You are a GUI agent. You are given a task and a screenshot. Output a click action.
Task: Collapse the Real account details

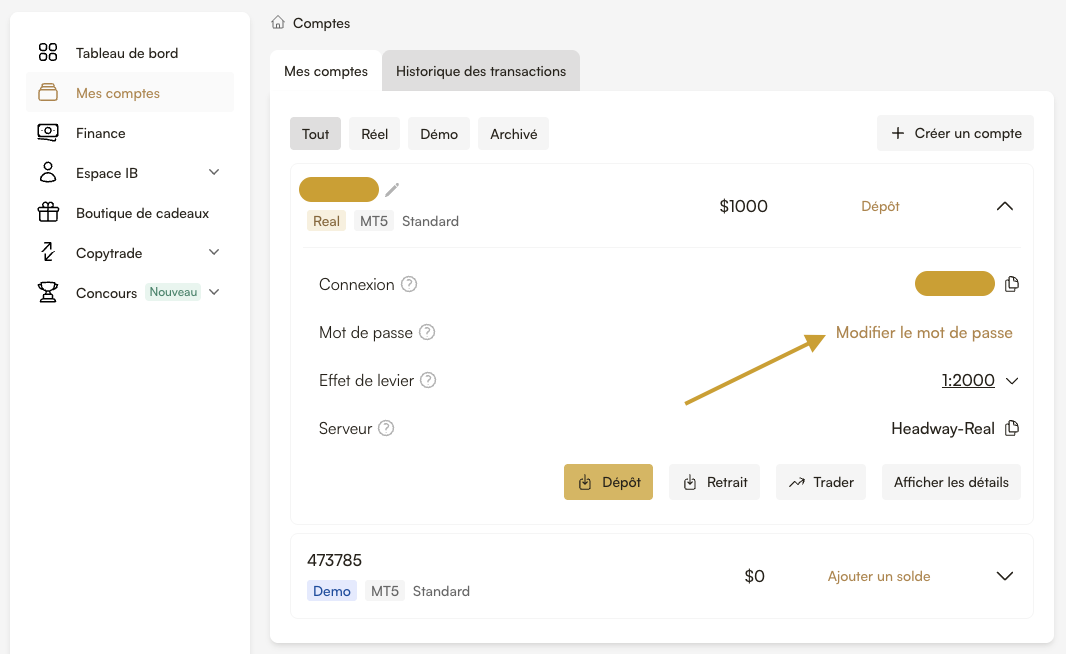(x=1005, y=206)
